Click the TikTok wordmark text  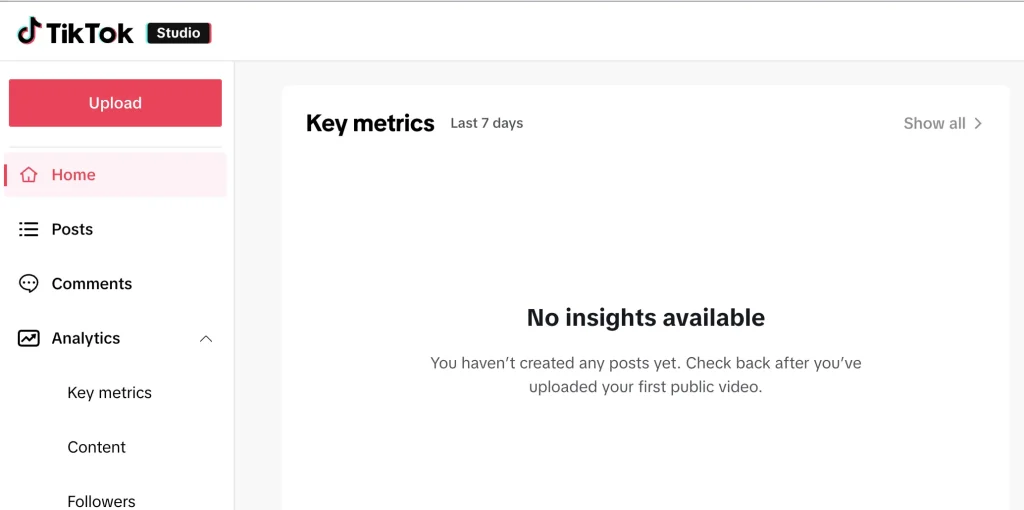89,33
